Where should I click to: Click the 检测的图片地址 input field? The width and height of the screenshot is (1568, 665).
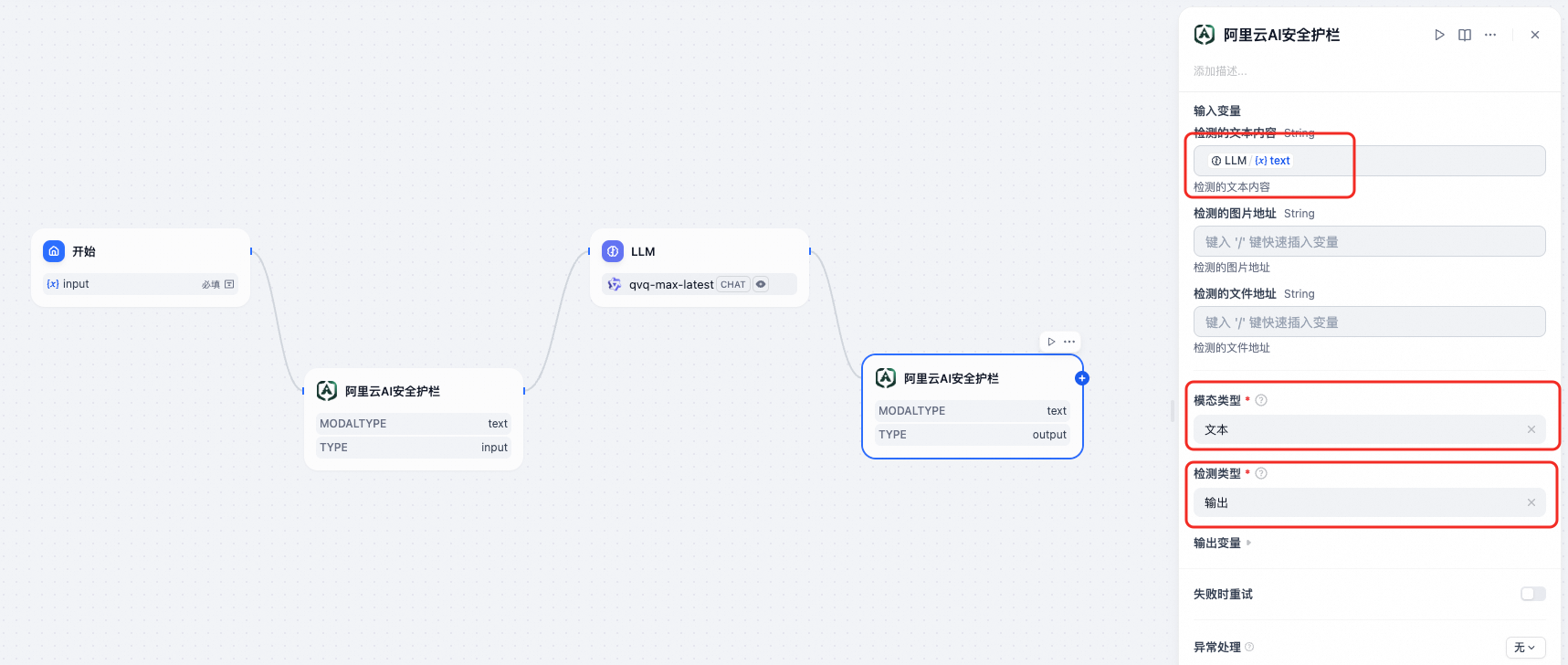point(1369,242)
